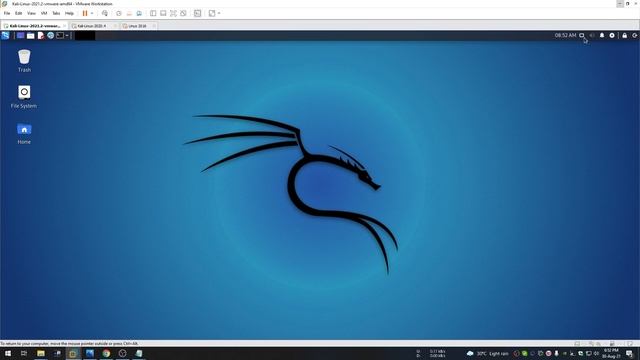Screen dimensions: 640x360
Task: Toggle the library sidebar view icon
Action: click(153, 13)
